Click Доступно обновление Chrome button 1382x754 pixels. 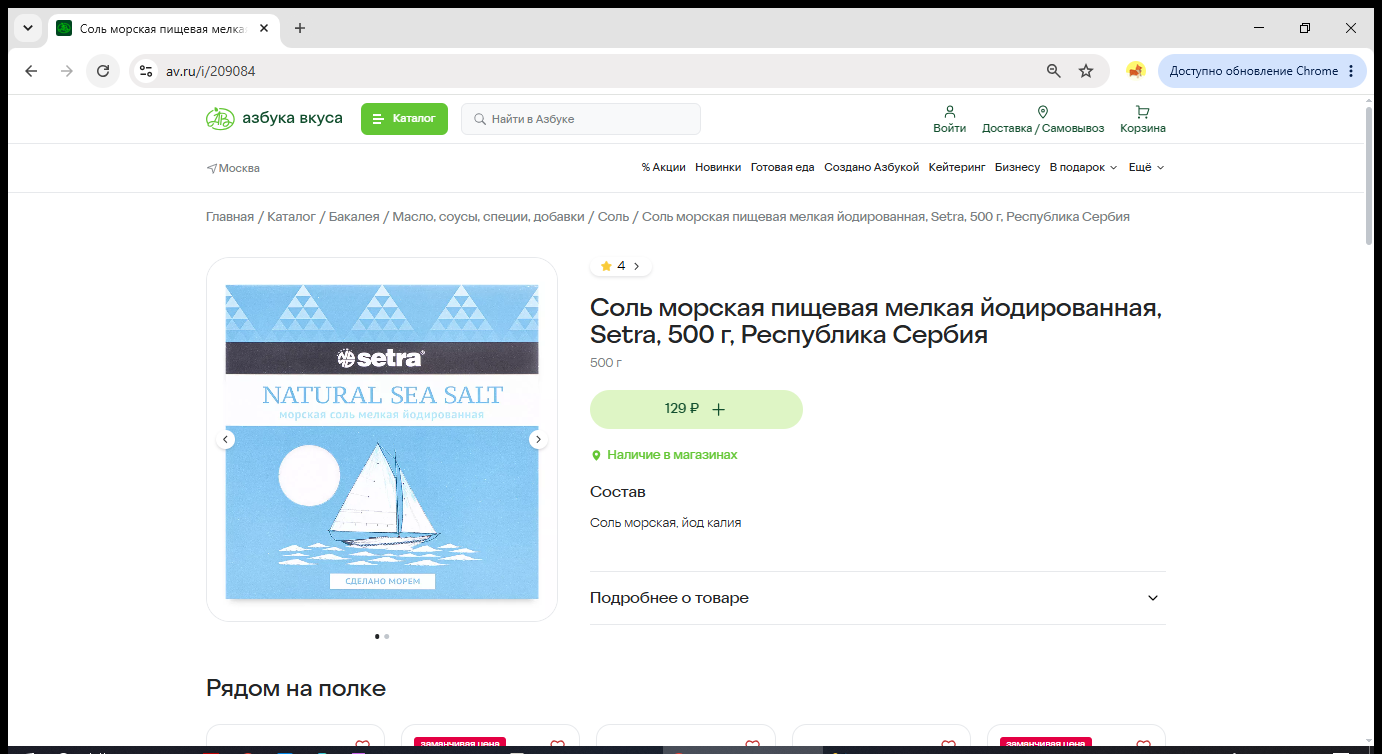click(x=1253, y=71)
